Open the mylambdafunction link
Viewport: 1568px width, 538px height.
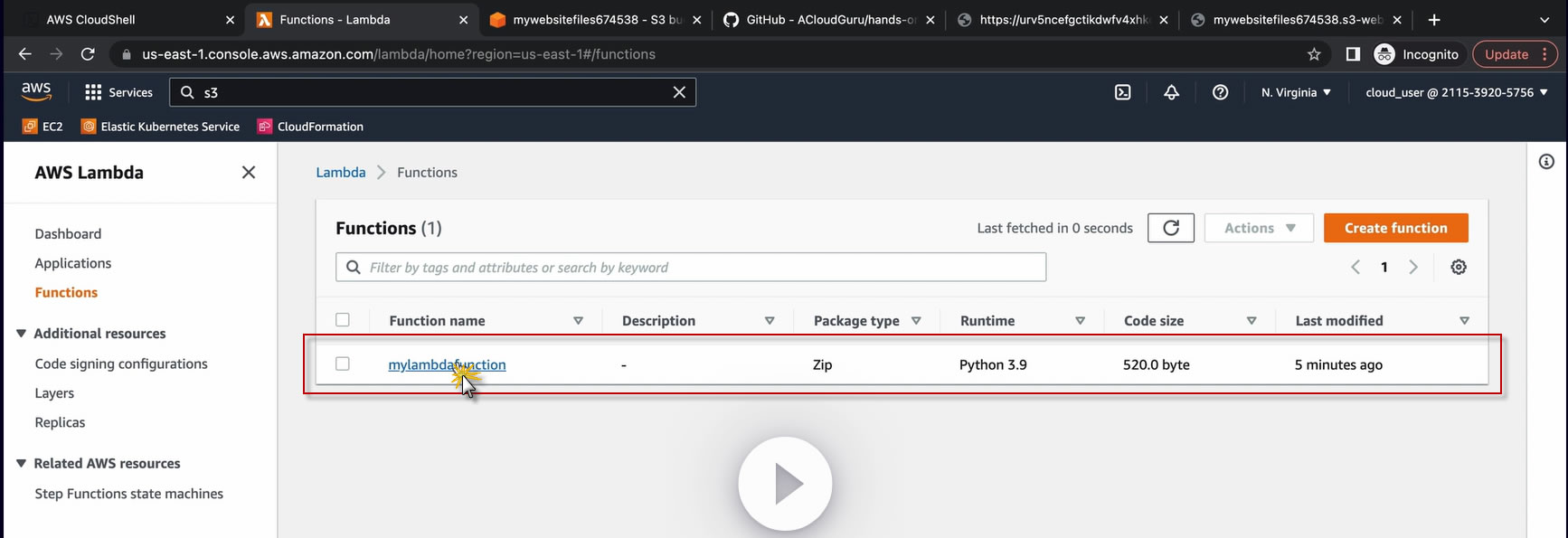pyautogui.click(x=447, y=364)
